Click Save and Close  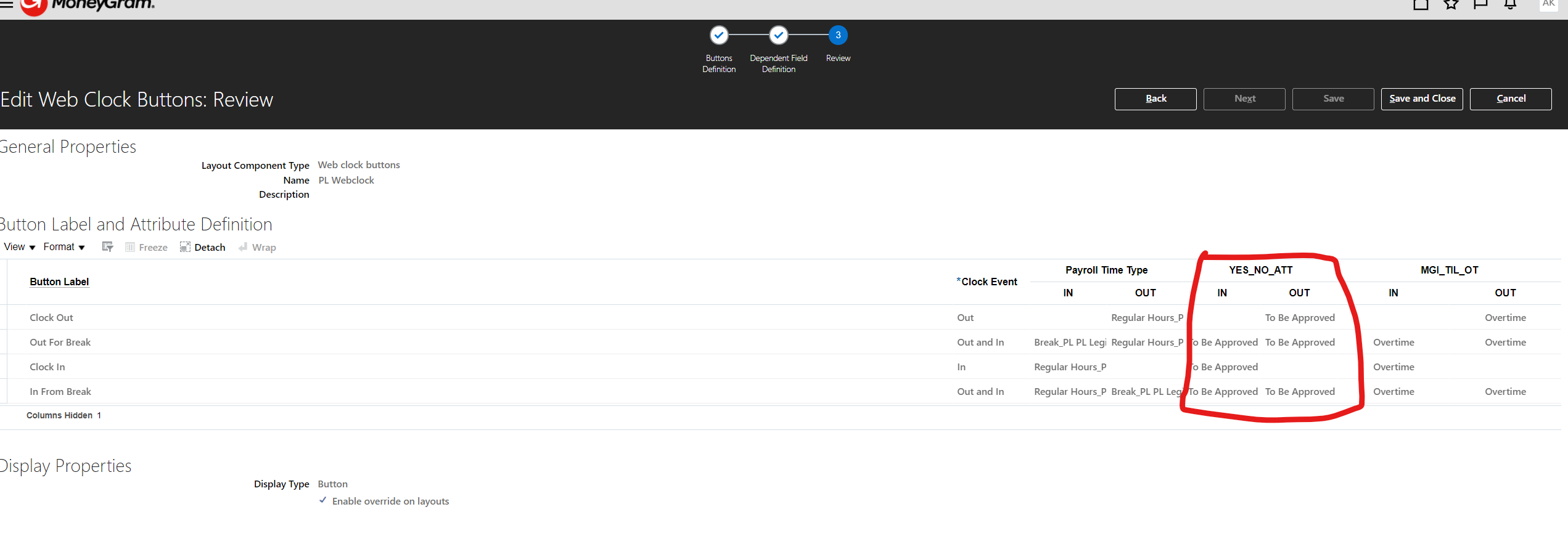[x=1422, y=99]
